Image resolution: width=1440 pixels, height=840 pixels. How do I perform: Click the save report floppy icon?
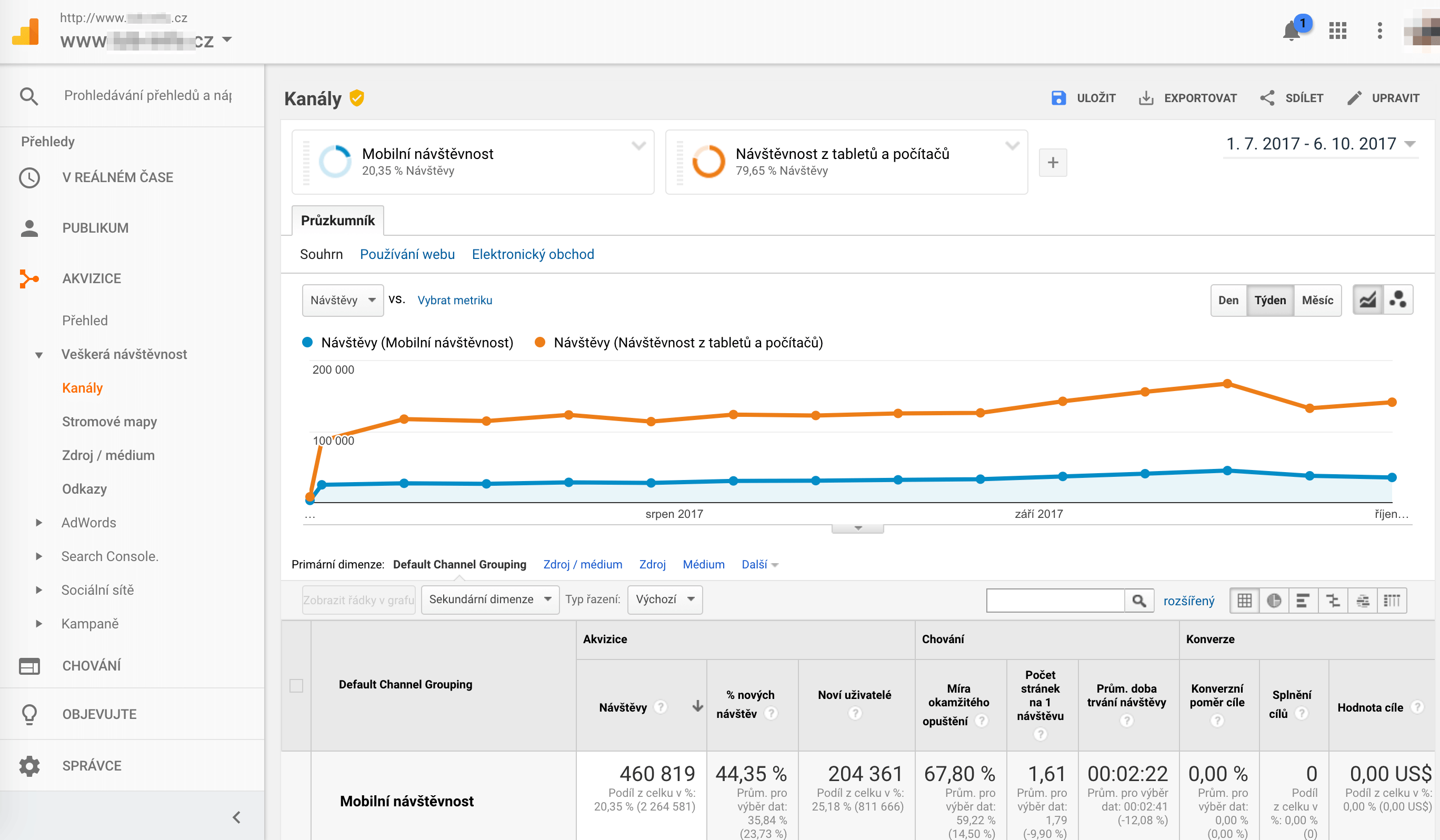1058,98
